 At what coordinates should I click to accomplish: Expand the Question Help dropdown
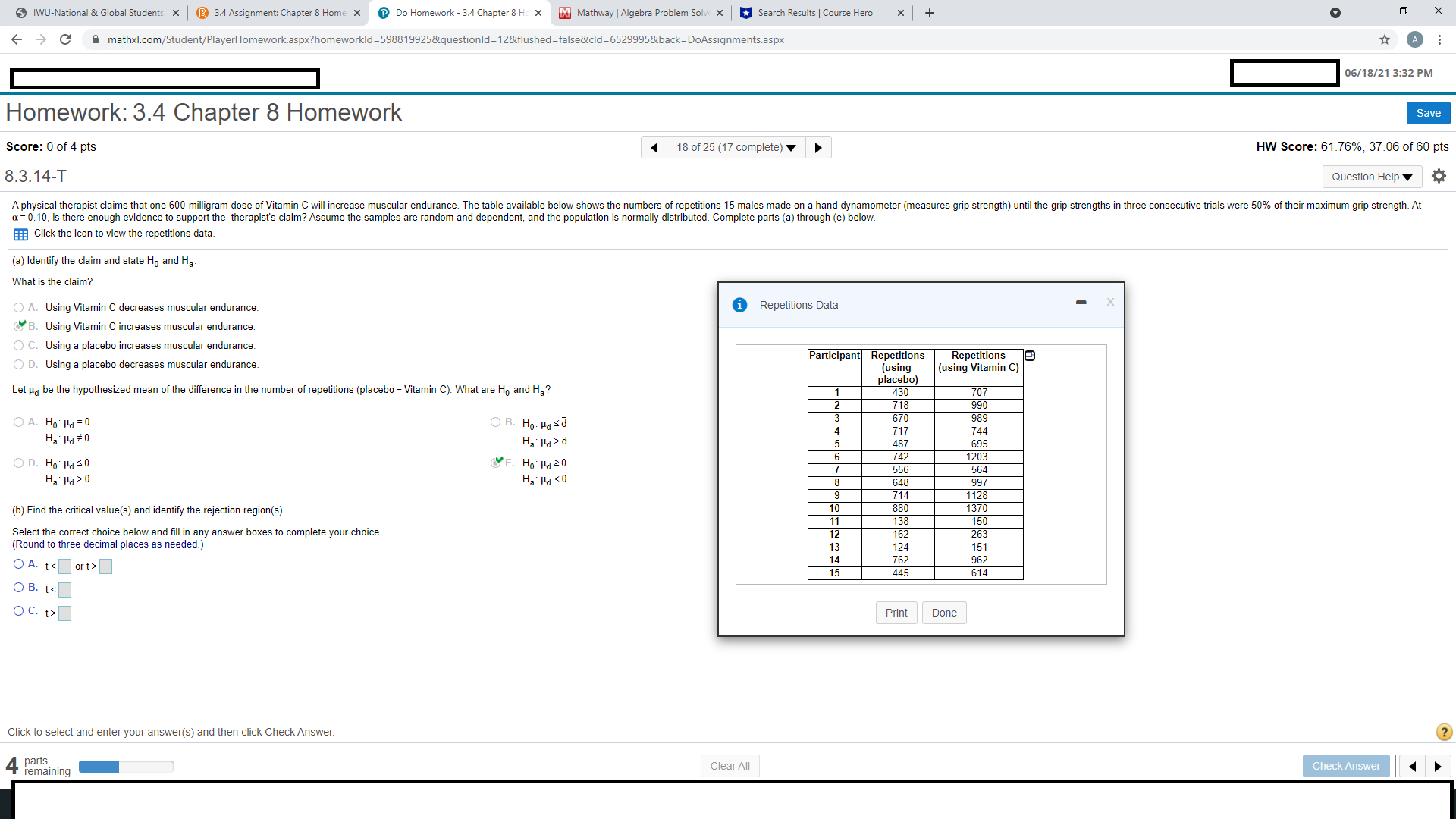click(x=1371, y=177)
